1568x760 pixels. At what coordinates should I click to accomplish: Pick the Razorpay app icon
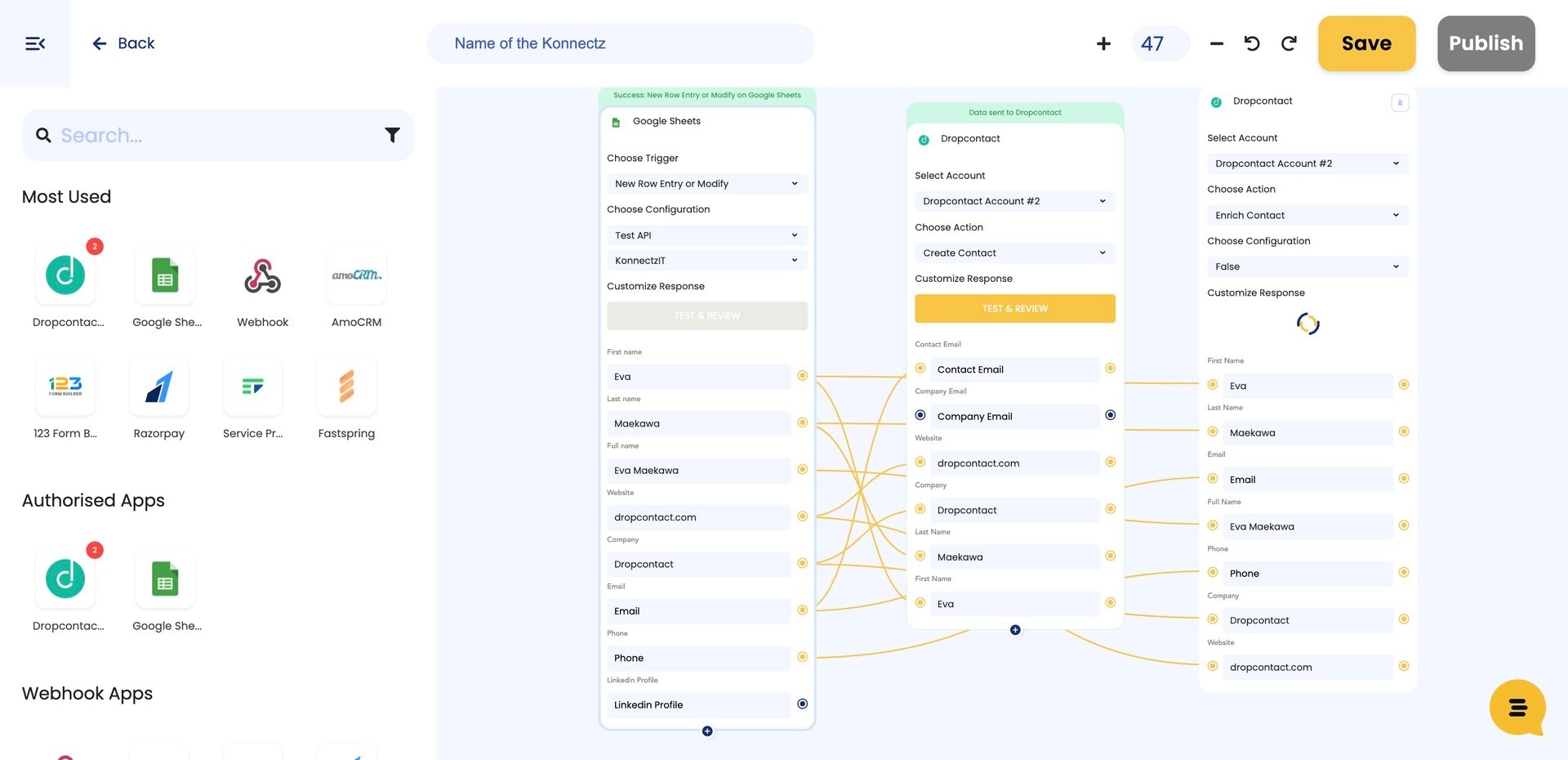pos(158,387)
